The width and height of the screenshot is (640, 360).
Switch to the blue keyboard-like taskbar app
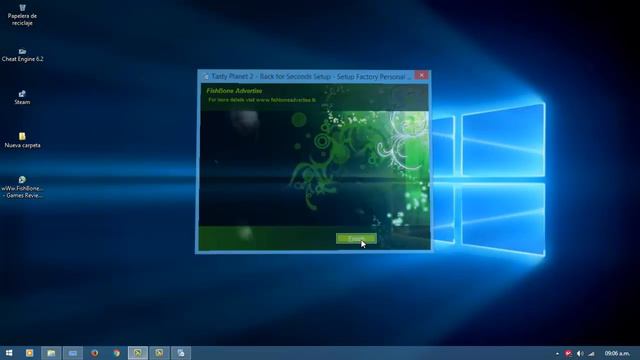pos(73,353)
